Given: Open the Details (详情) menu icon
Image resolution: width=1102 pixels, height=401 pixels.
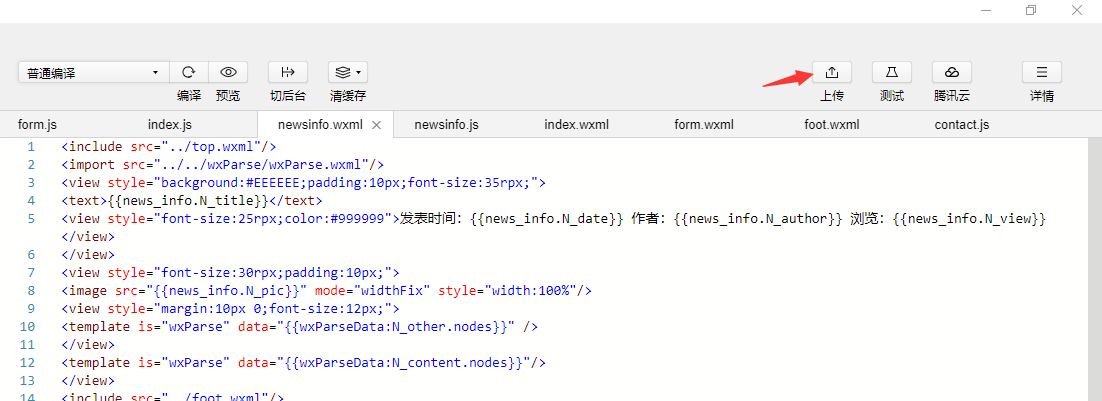Looking at the screenshot, I should (x=1041, y=72).
